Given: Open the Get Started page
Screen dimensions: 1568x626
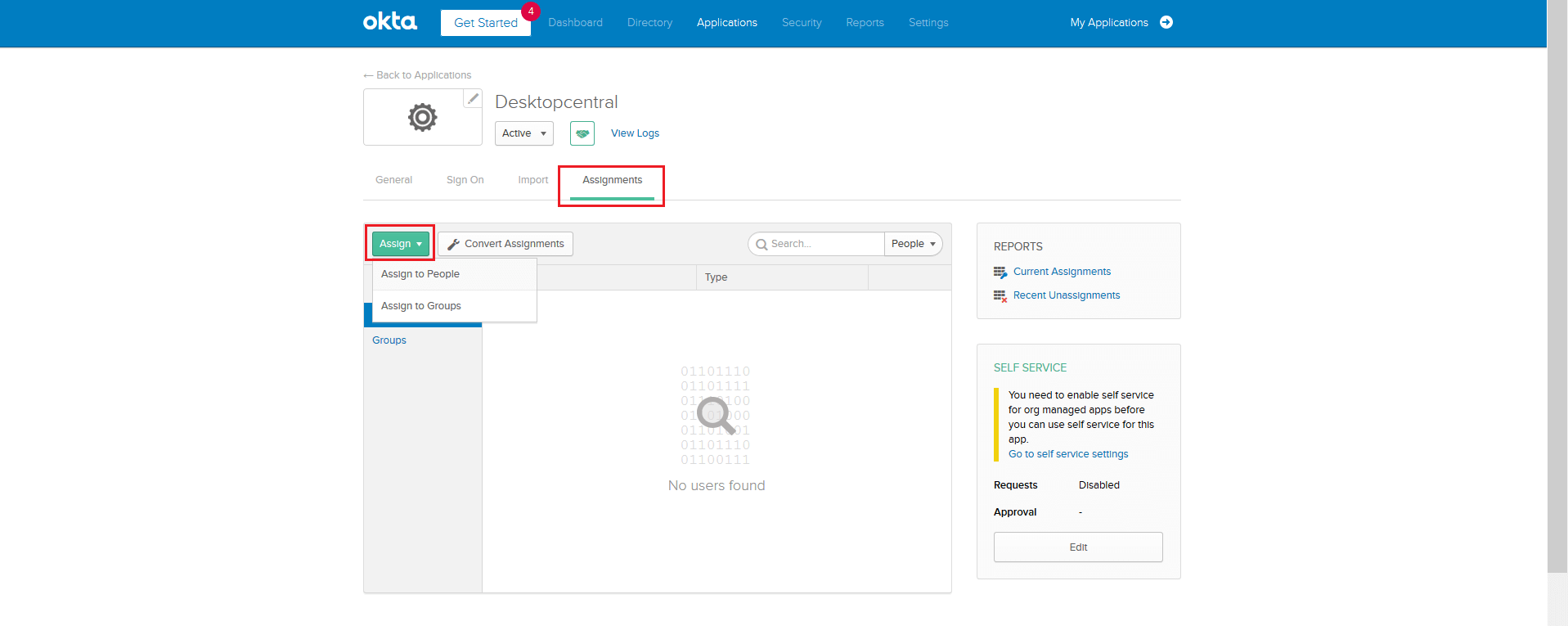Looking at the screenshot, I should click(486, 23).
